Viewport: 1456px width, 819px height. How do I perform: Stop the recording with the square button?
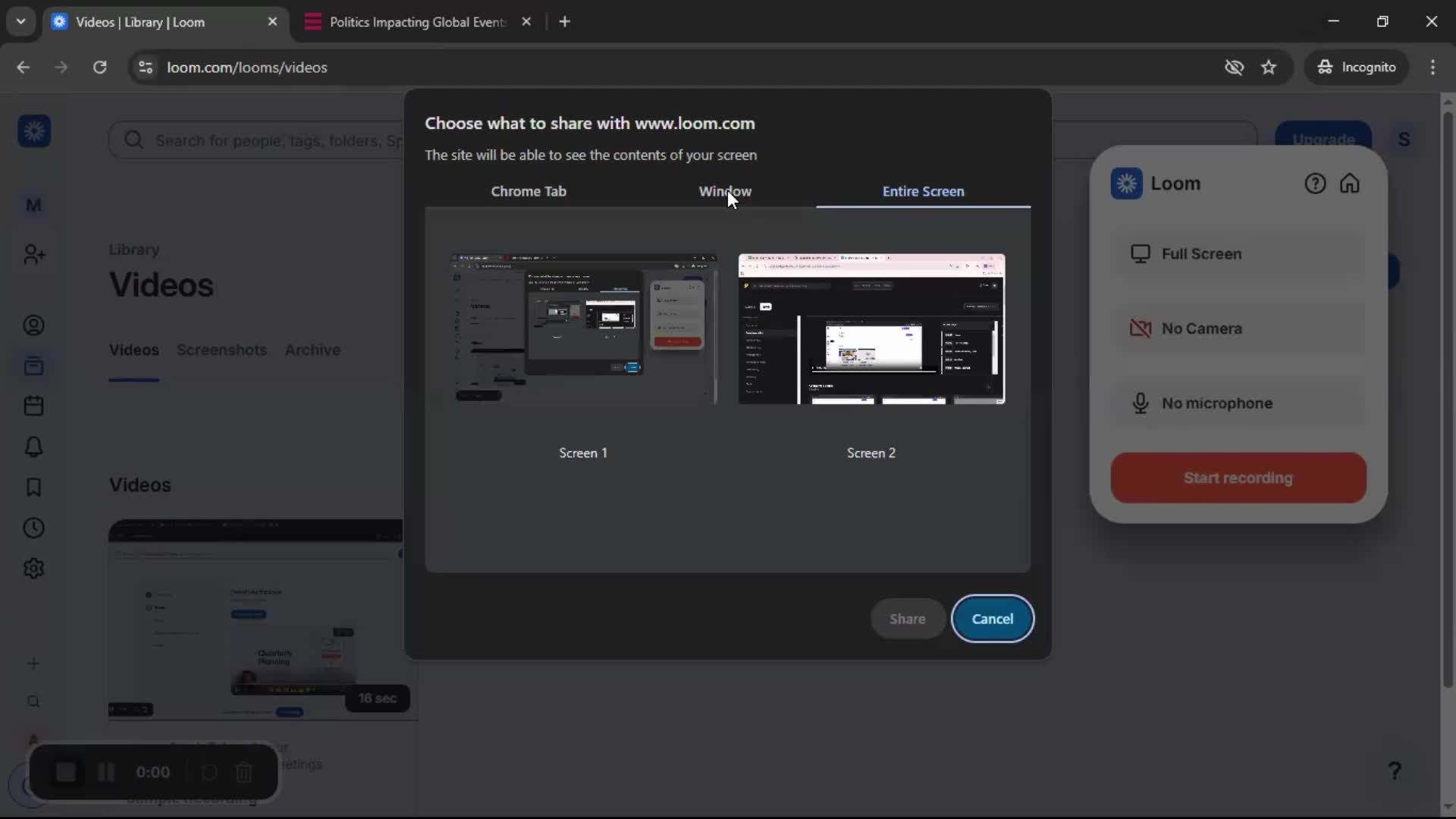point(65,771)
